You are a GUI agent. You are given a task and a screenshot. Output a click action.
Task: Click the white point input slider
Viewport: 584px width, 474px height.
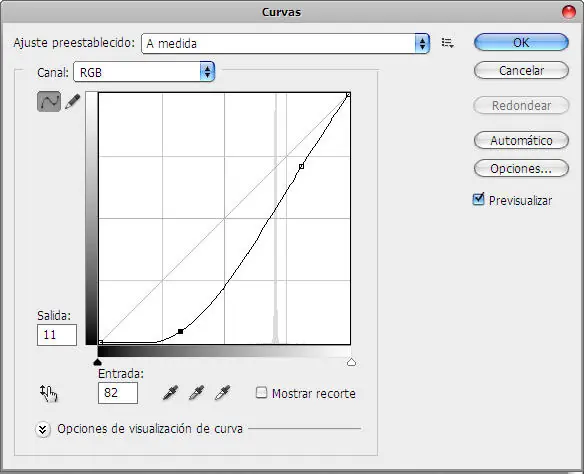pyautogui.click(x=351, y=362)
